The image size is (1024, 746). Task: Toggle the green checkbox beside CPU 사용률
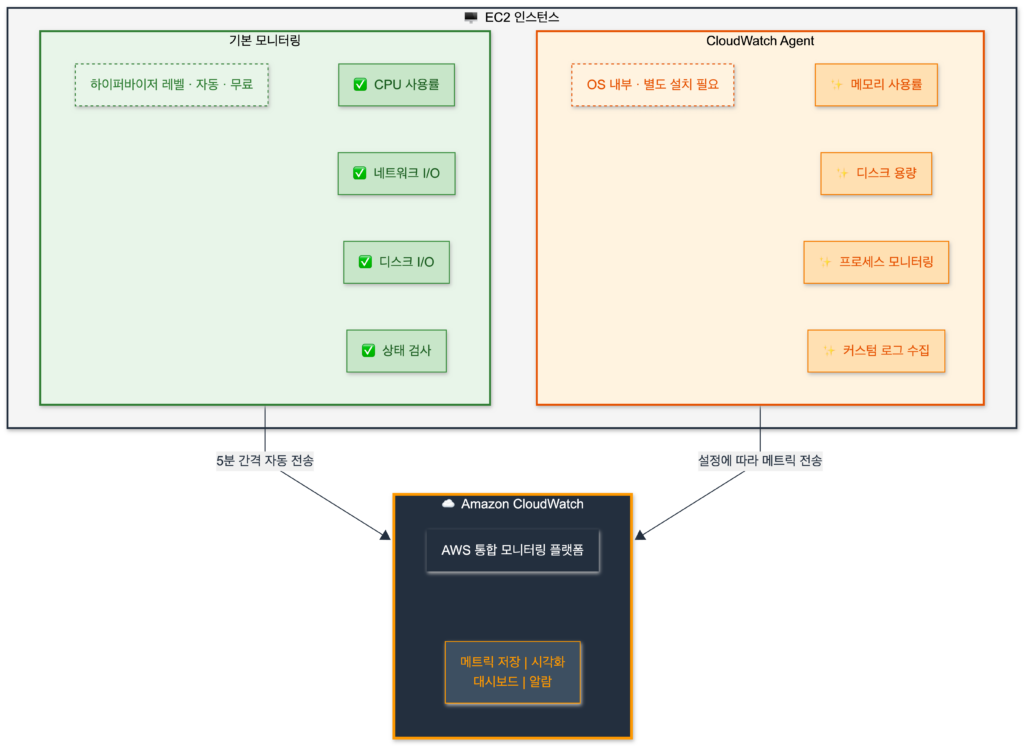pyautogui.click(x=360, y=85)
